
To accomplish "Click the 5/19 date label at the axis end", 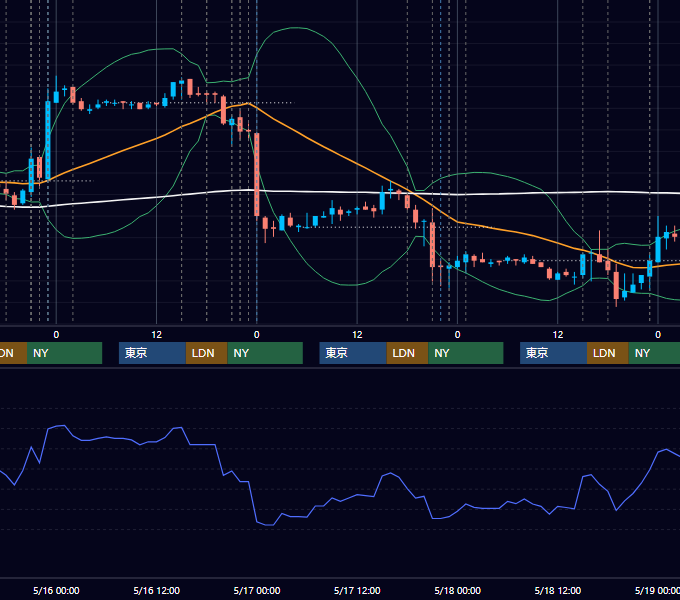I will coord(657,590).
